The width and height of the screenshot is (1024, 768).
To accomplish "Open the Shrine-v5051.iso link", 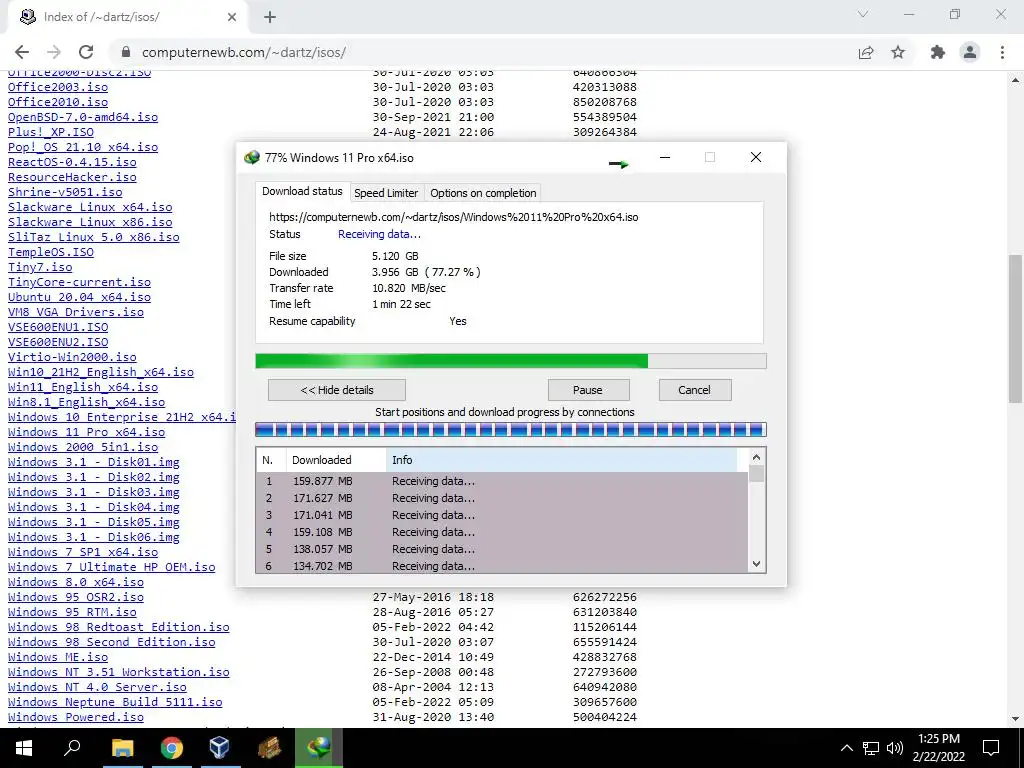I will tap(65, 192).
